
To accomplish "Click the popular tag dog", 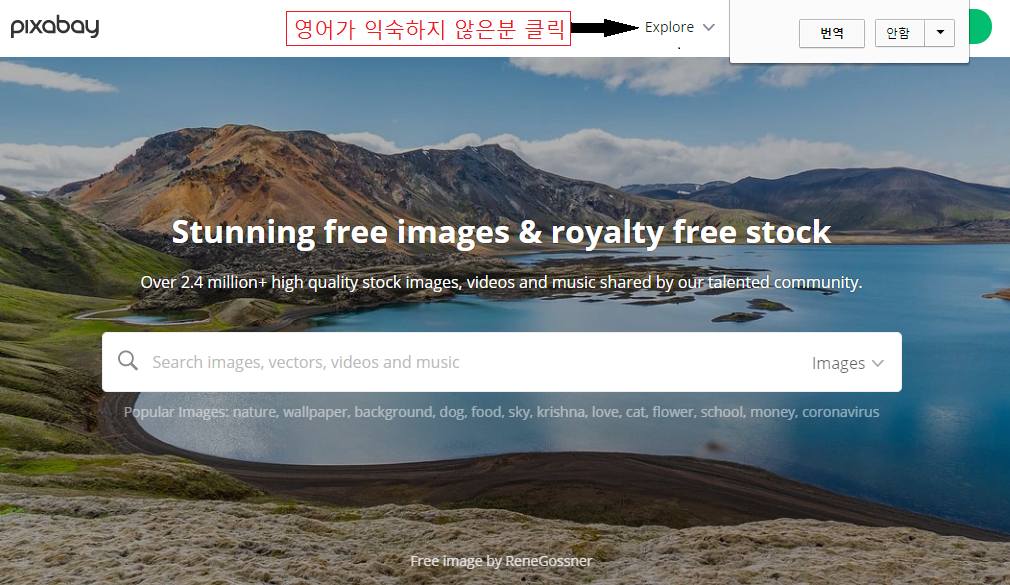I will [x=452, y=412].
